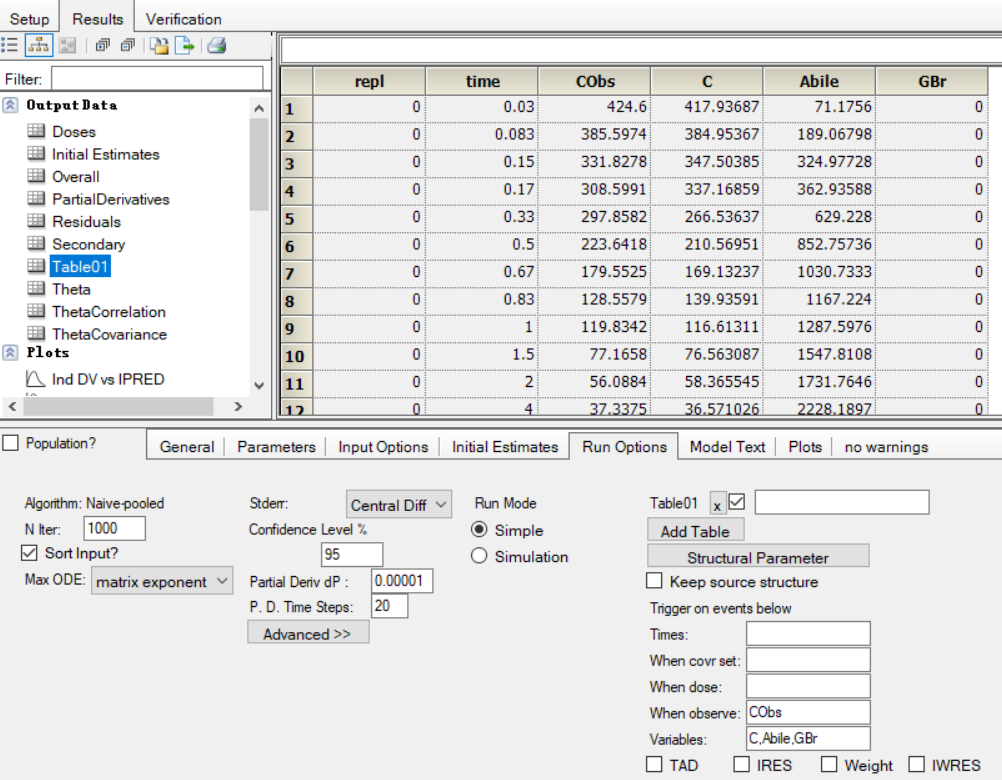The width and height of the screenshot is (1002, 780).
Task: Click the Advanced >> button
Action: pyautogui.click(x=308, y=634)
